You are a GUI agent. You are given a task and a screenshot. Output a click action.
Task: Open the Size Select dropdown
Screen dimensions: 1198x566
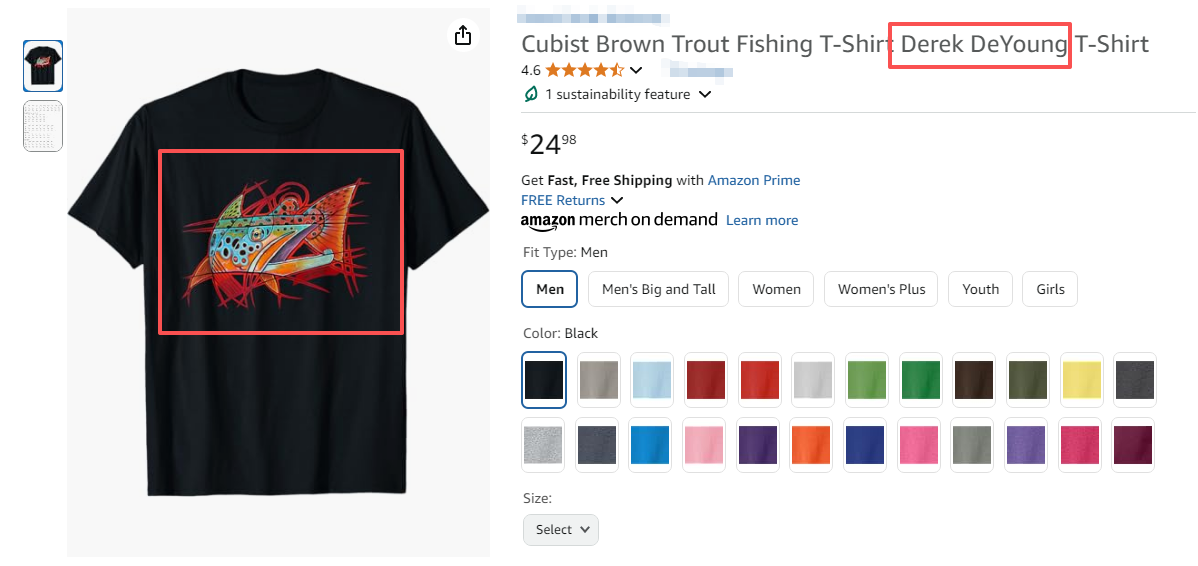click(x=561, y=530)
